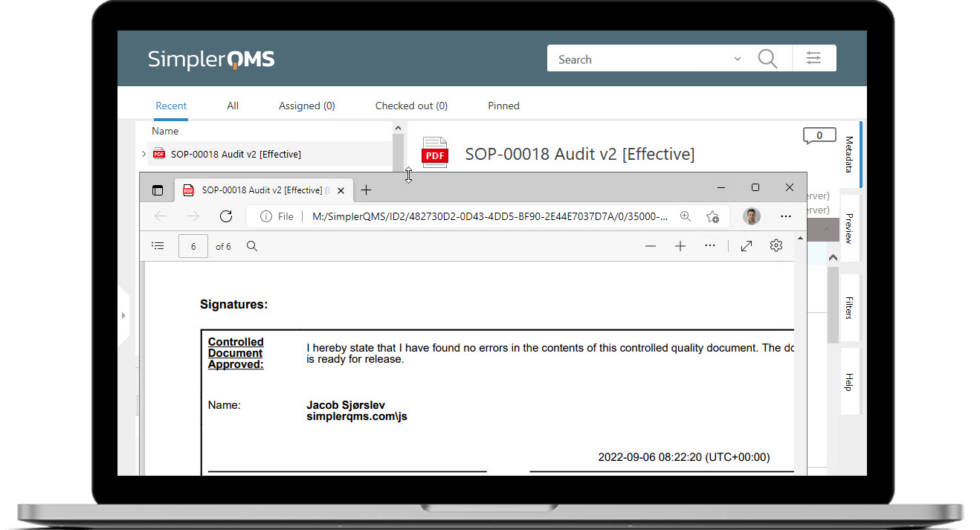Select SOP-00018 Audit v2 [Effective] in list
Screen dimensions: 980x530
[x=236, y=154]
